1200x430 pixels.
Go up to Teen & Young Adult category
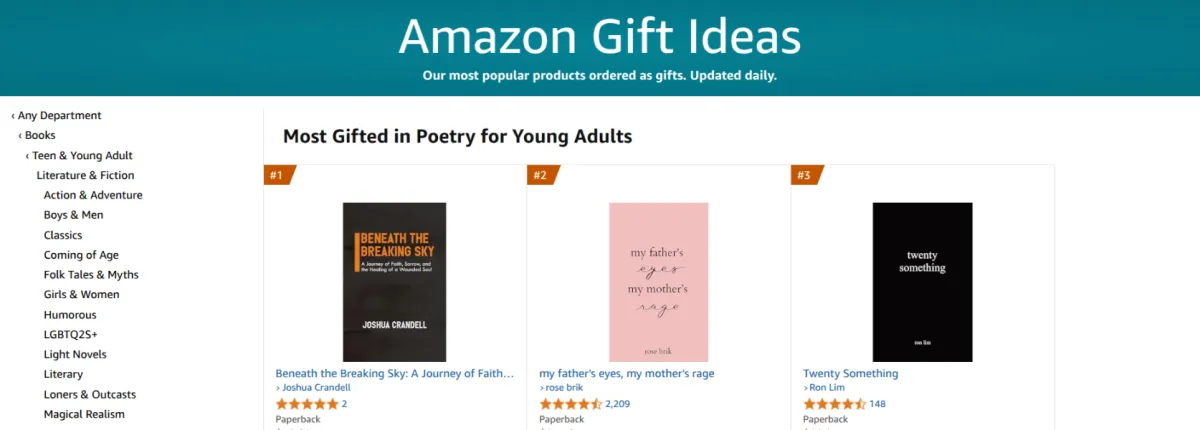pos(82,155)
